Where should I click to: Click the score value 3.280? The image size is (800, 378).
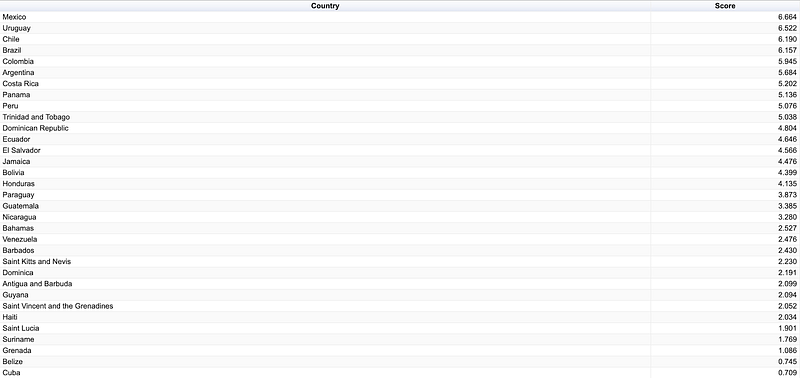787,217
